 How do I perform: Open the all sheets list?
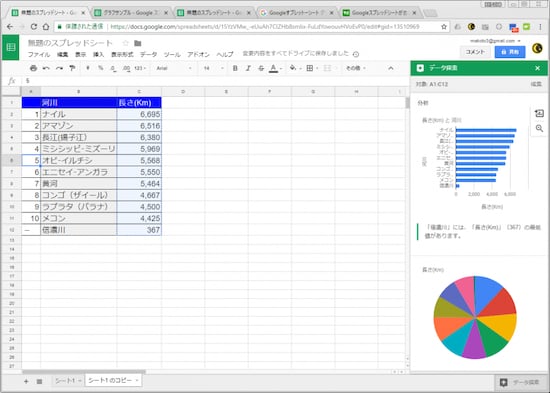tap(39, 381)
